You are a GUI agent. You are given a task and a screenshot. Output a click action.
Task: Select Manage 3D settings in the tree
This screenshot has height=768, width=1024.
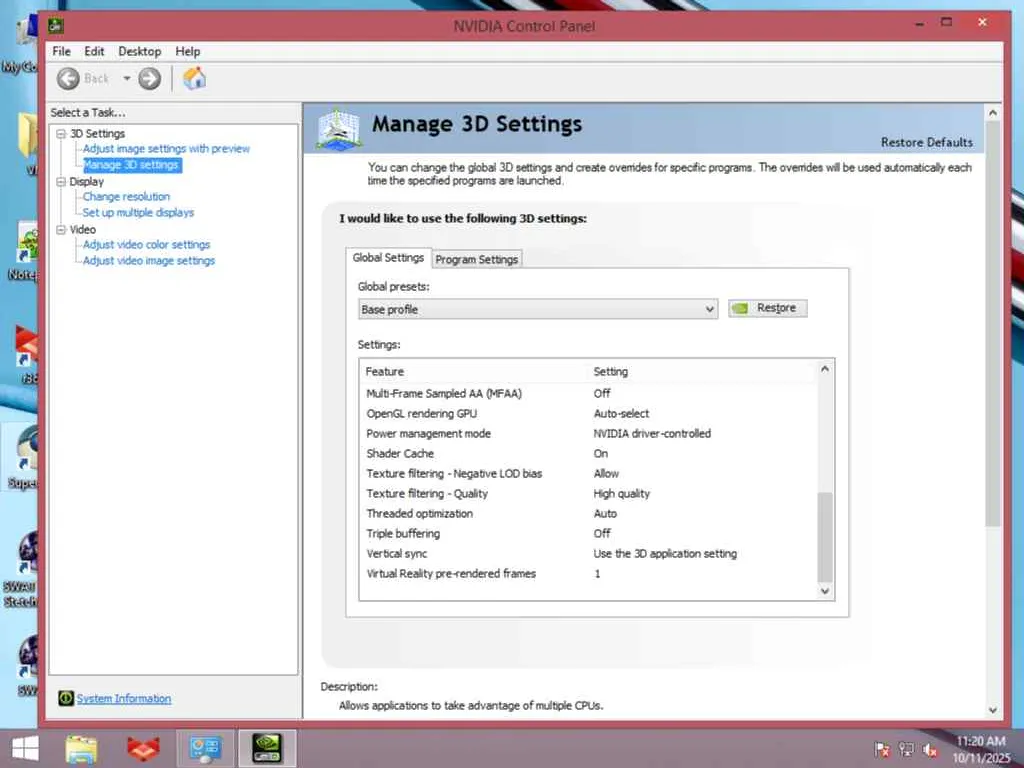131,165
